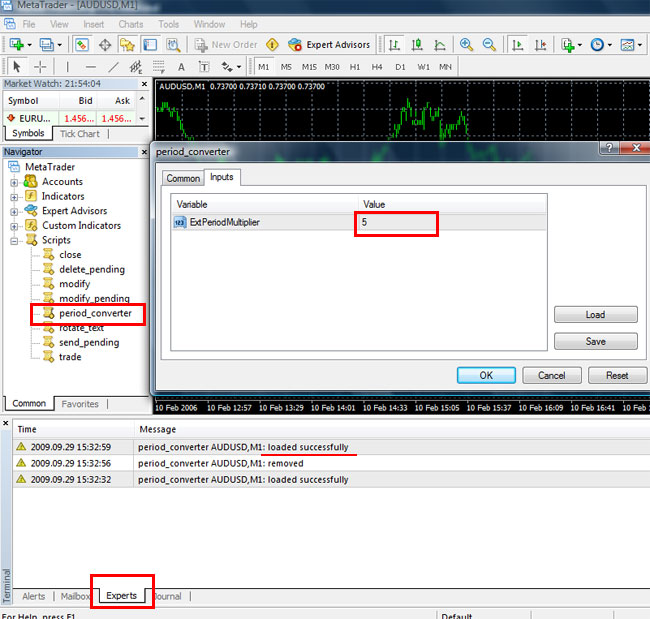Toggle the Data Window crosshair-circle icon
650x619 pixels.
[x=105, y=44]
